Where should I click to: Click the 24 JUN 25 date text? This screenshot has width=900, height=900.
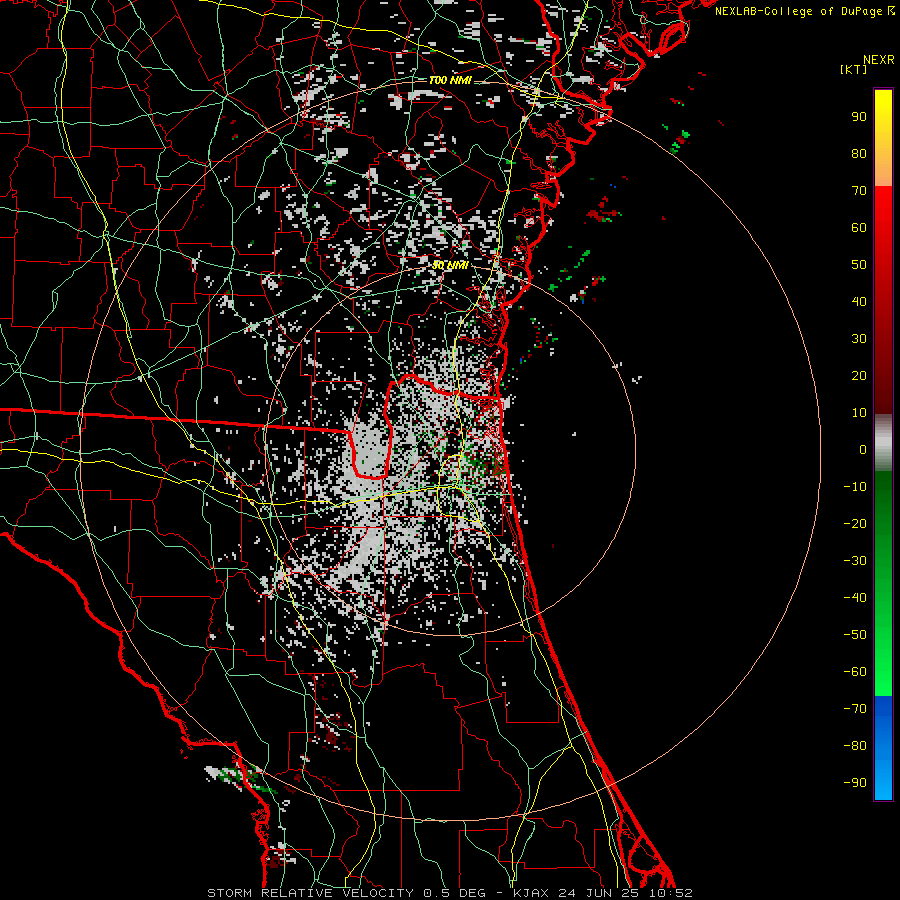tap(600, 893)
